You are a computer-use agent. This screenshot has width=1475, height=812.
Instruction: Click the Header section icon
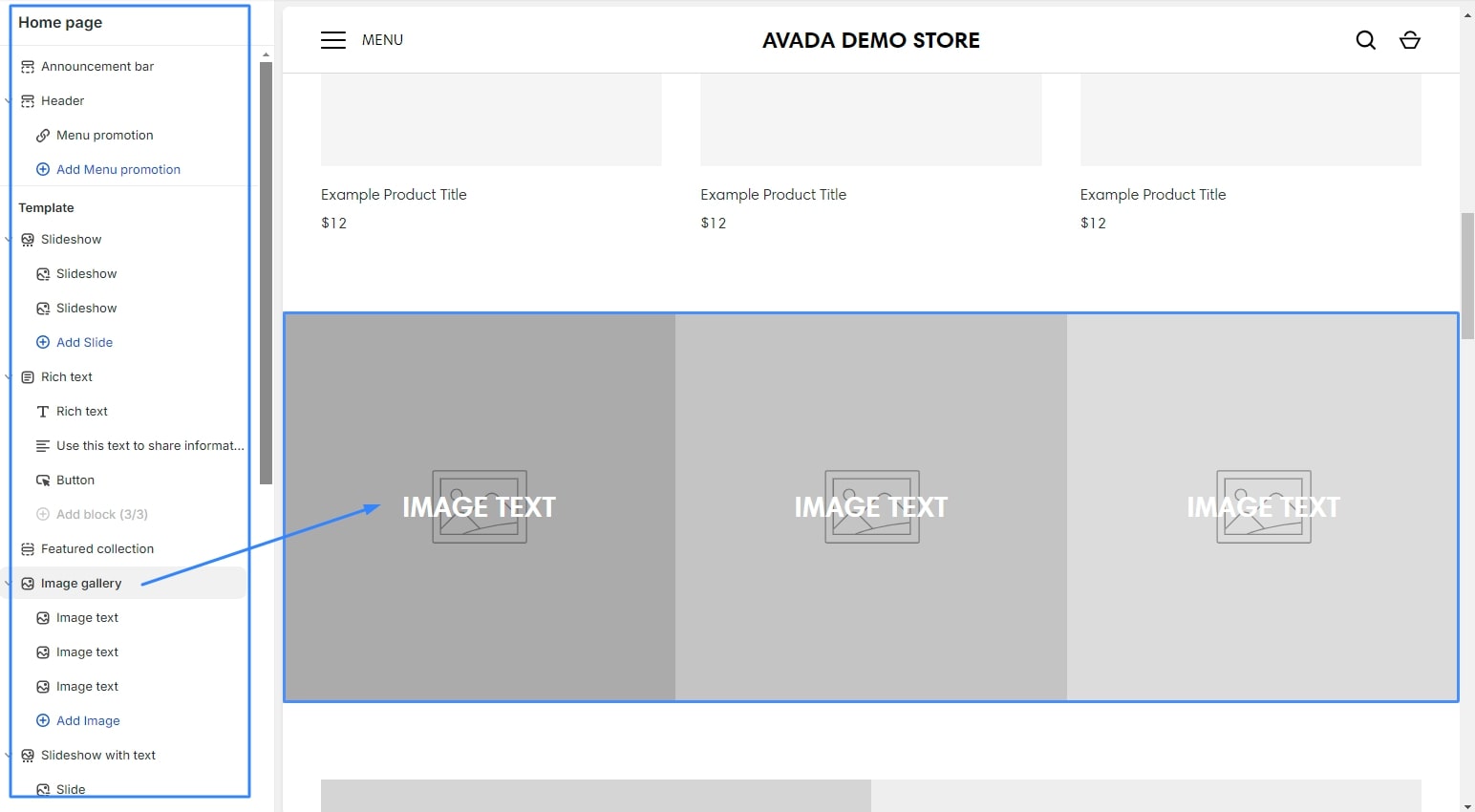28,101
